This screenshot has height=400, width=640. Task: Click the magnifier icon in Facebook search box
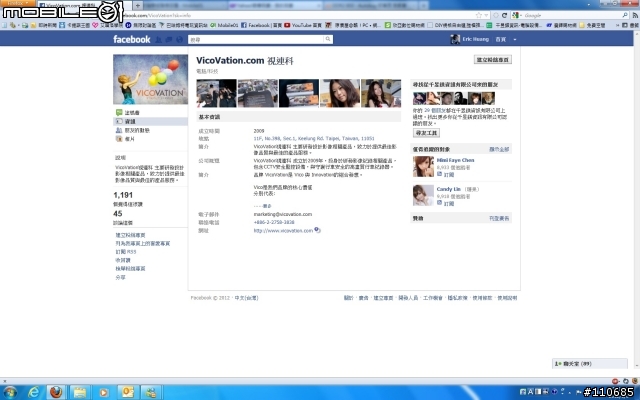(x=328, y=40)
